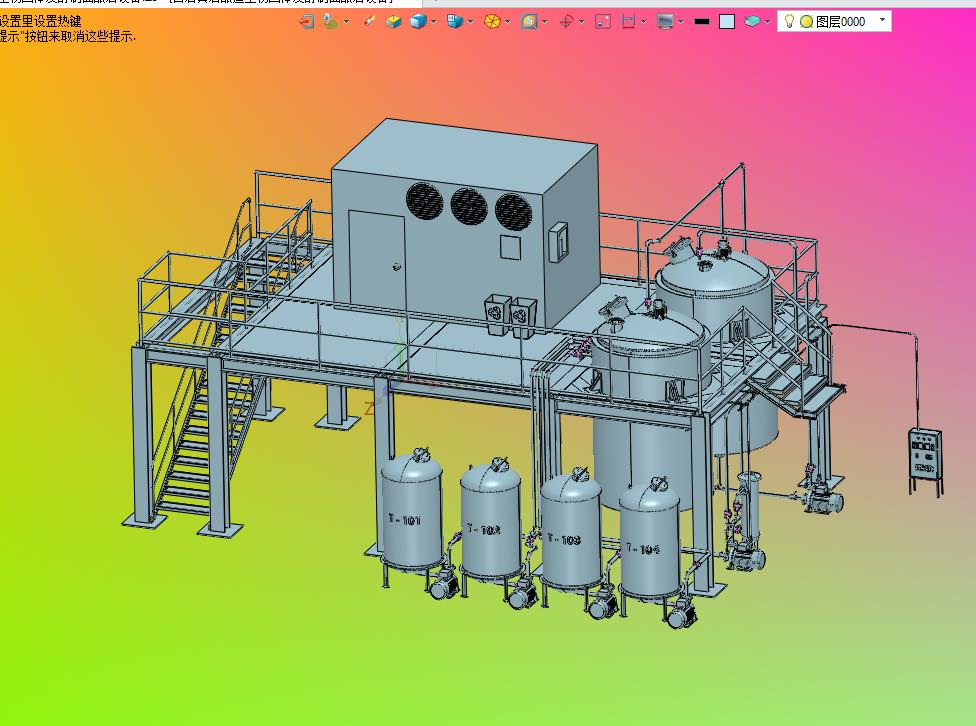
Task: Toggle the layer lightbulb visibility icon
Action: tap(788, 21)
